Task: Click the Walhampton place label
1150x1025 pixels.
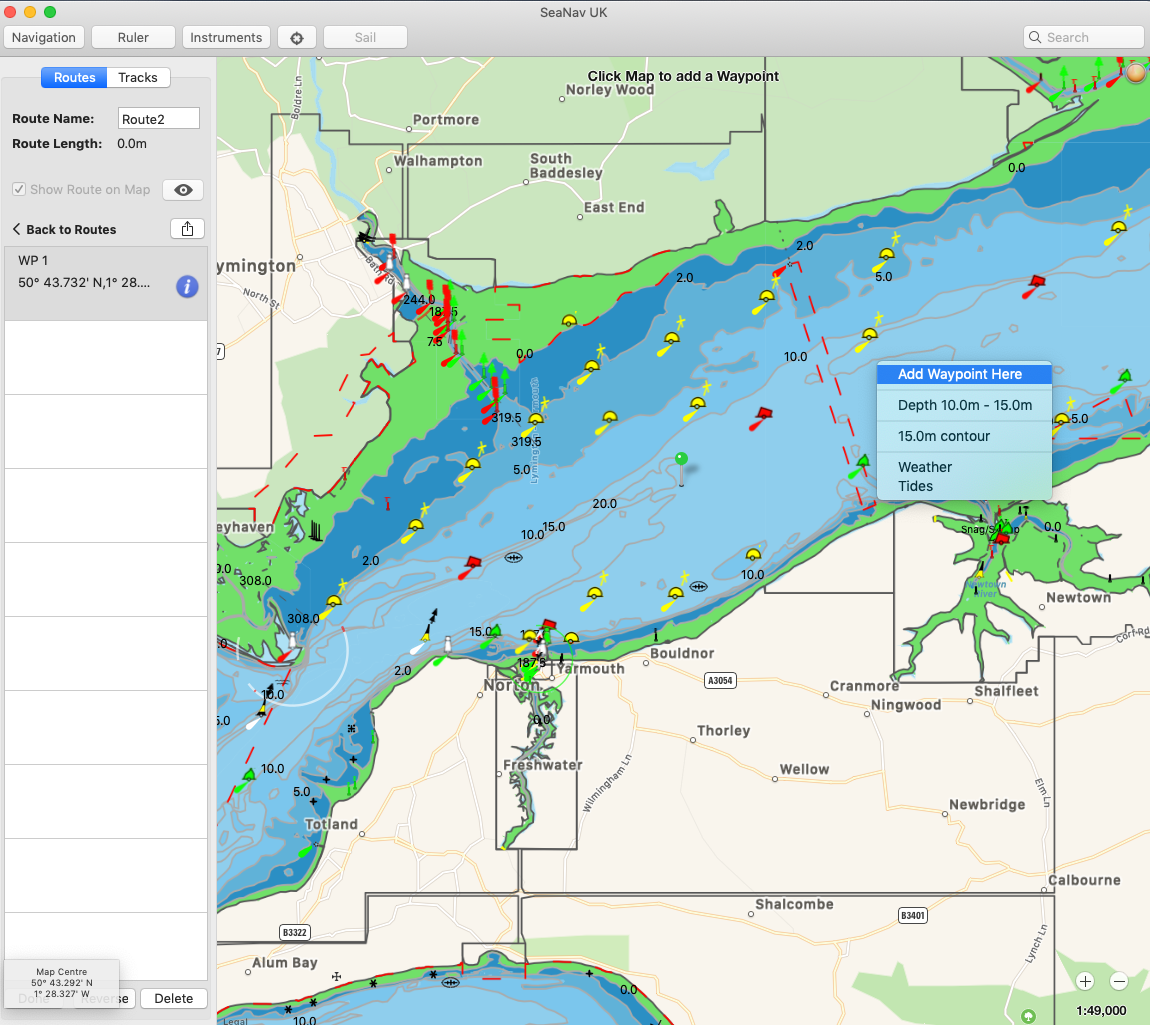Action: coord(439,161)
